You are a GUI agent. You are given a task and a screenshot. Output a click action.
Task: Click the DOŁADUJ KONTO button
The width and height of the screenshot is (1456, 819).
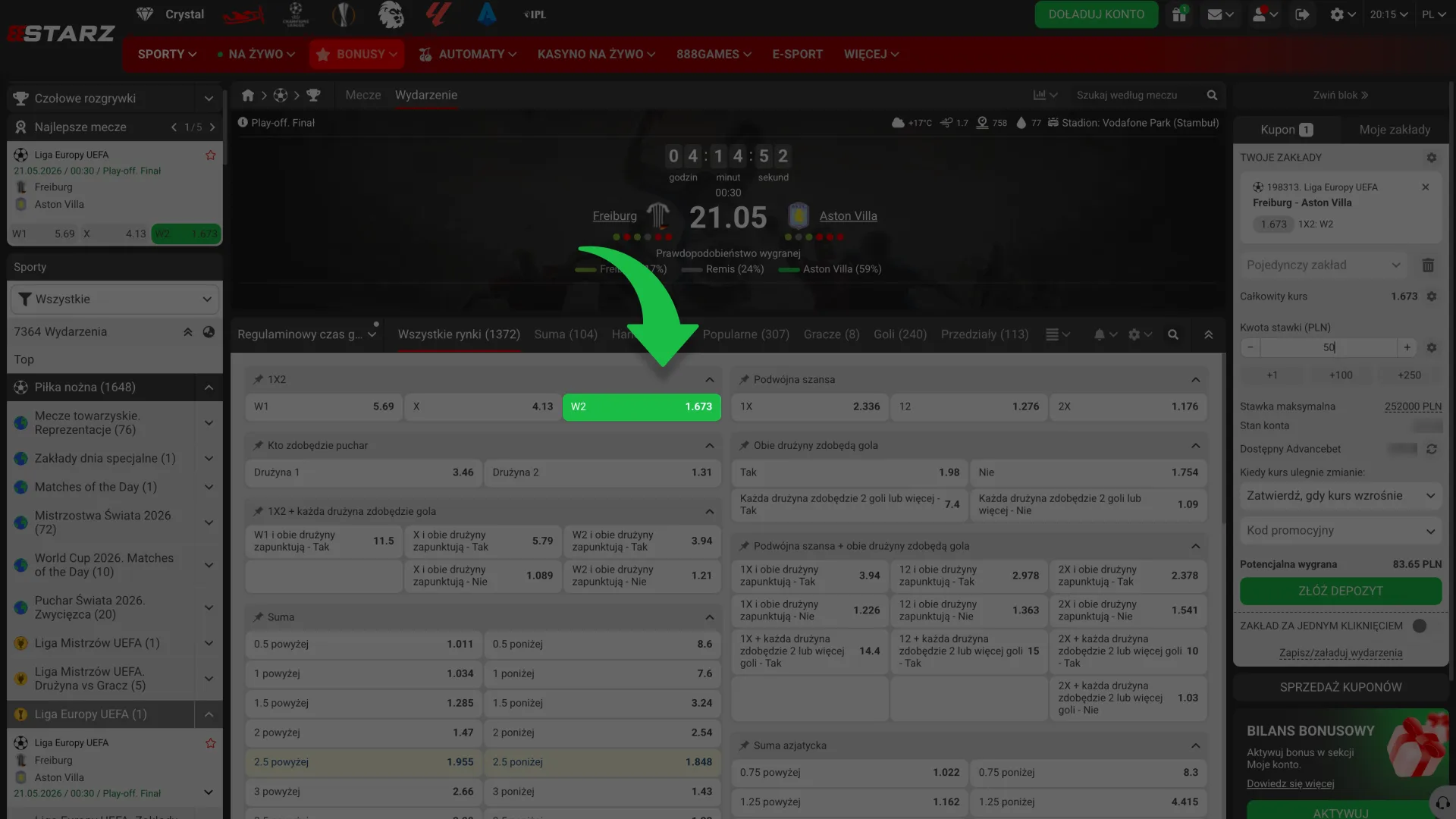(1097, 14)
